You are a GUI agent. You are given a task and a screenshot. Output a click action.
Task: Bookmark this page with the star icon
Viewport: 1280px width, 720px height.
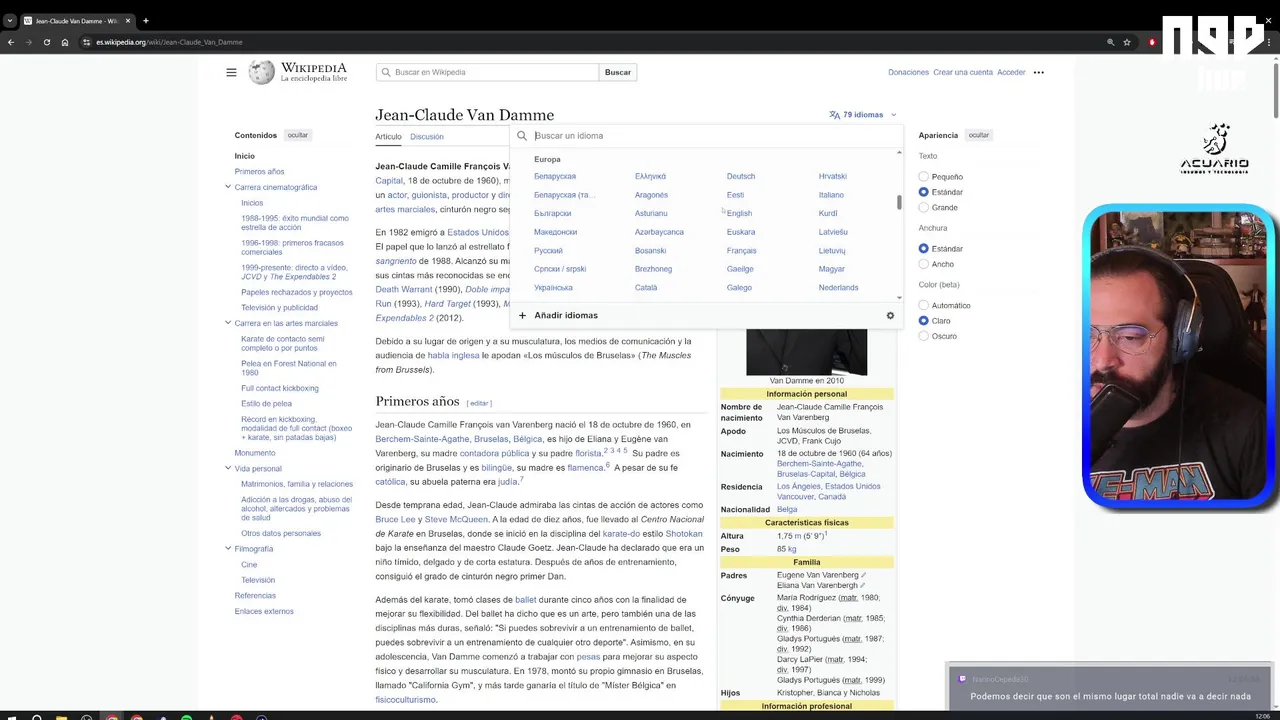[x=1127, y=42]
